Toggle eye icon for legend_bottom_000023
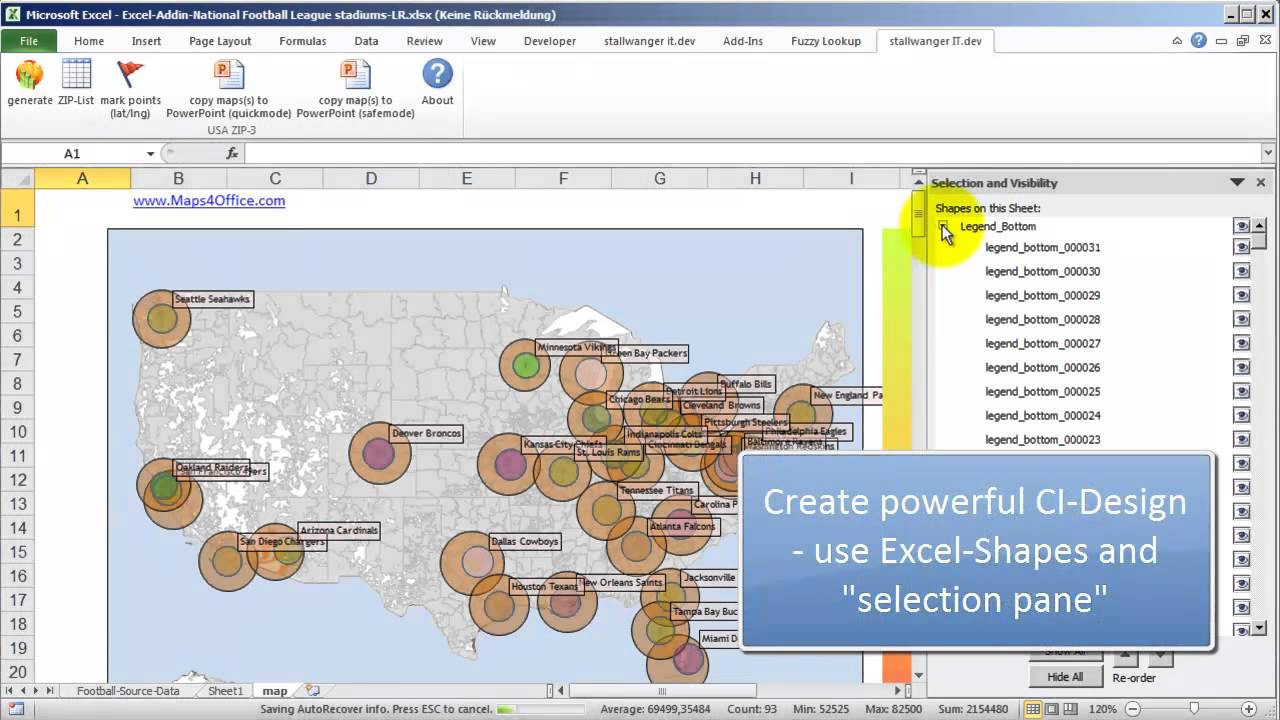1280x720 pixels. 1242,439
